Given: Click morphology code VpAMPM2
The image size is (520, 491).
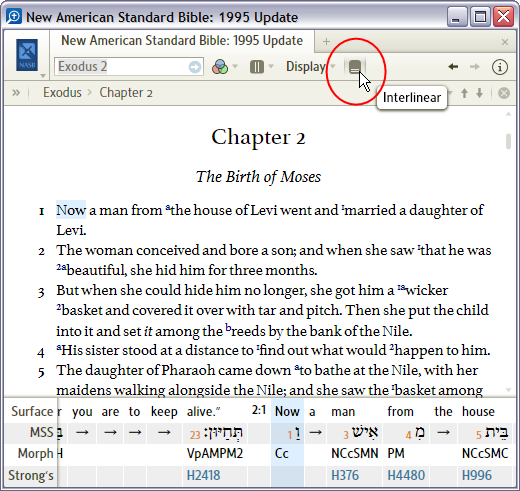Looking at the screenshot, I should pos(215,454).
